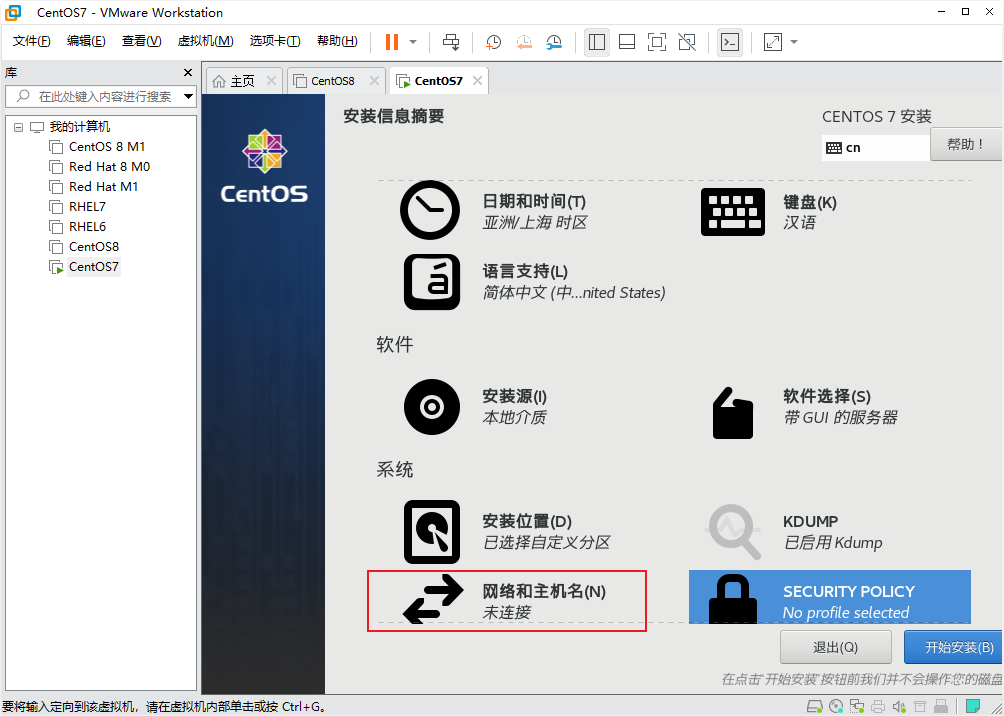Click the send Ctrl+Alt+Del icon
Viewport: 1004px width, 716px height.
451,42
